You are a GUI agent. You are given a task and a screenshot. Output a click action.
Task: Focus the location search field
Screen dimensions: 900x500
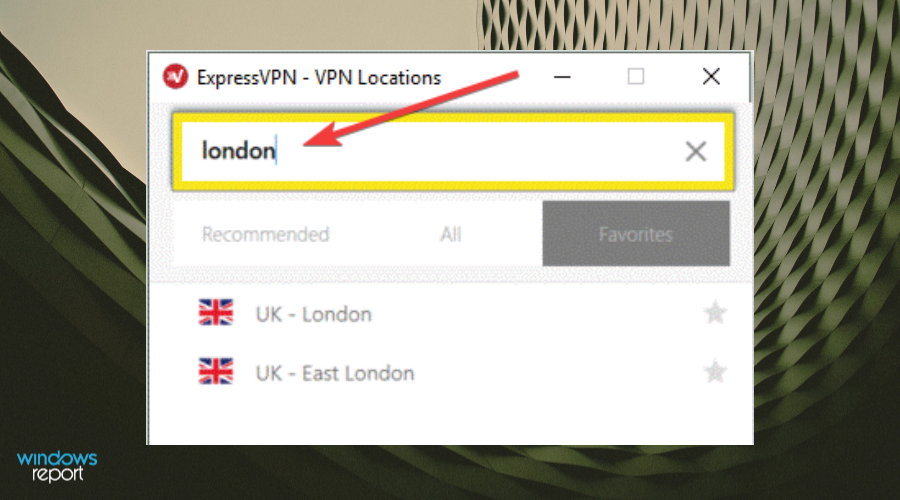[x=453, y=152]
